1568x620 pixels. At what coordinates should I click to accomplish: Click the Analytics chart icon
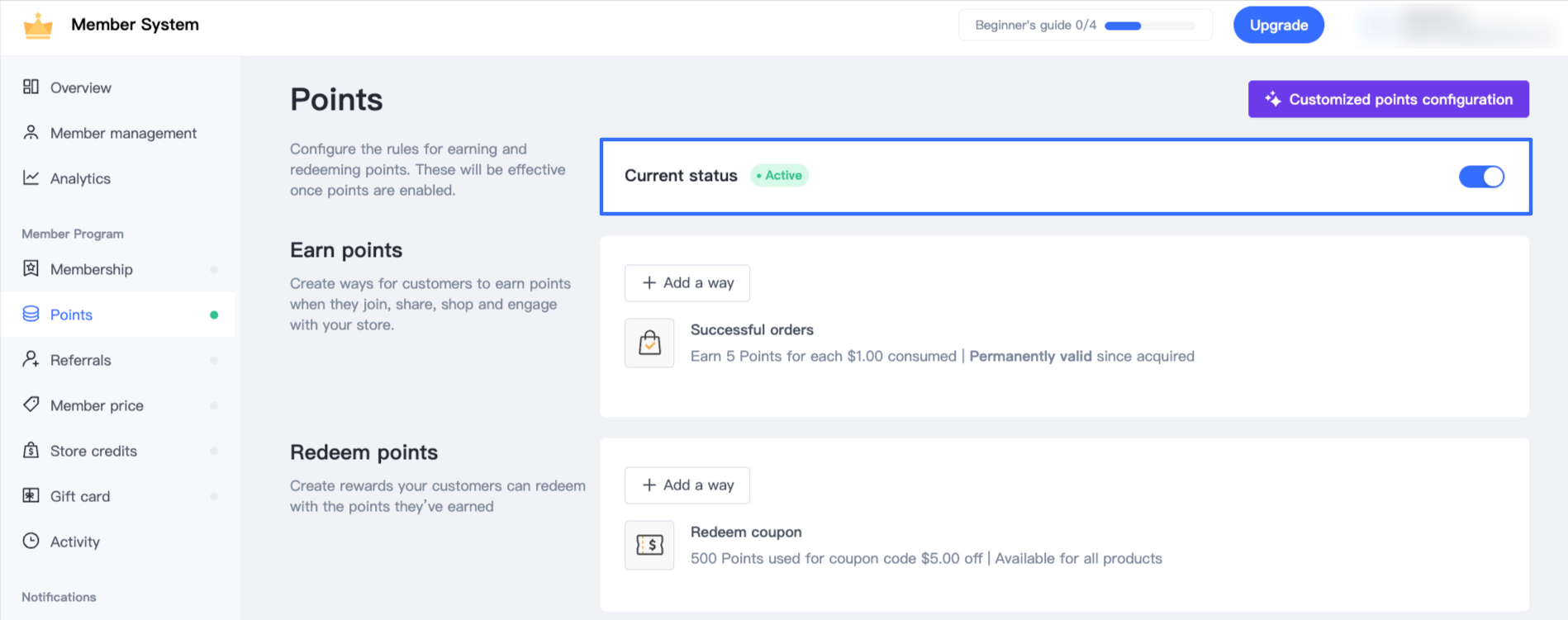click(31, 177)
